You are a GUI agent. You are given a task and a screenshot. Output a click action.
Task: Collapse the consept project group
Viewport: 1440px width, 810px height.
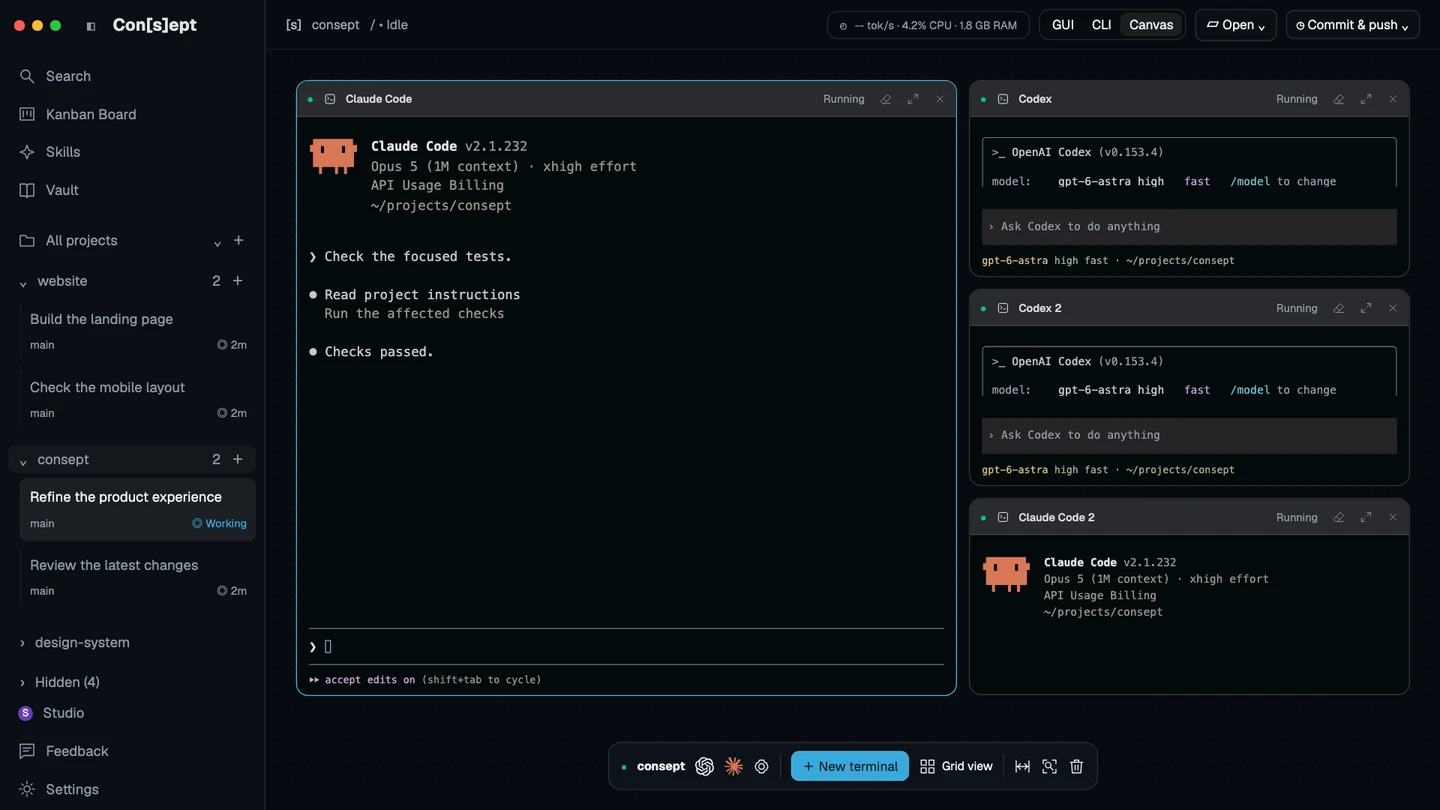pyautogui.click(x=23, y=461)
